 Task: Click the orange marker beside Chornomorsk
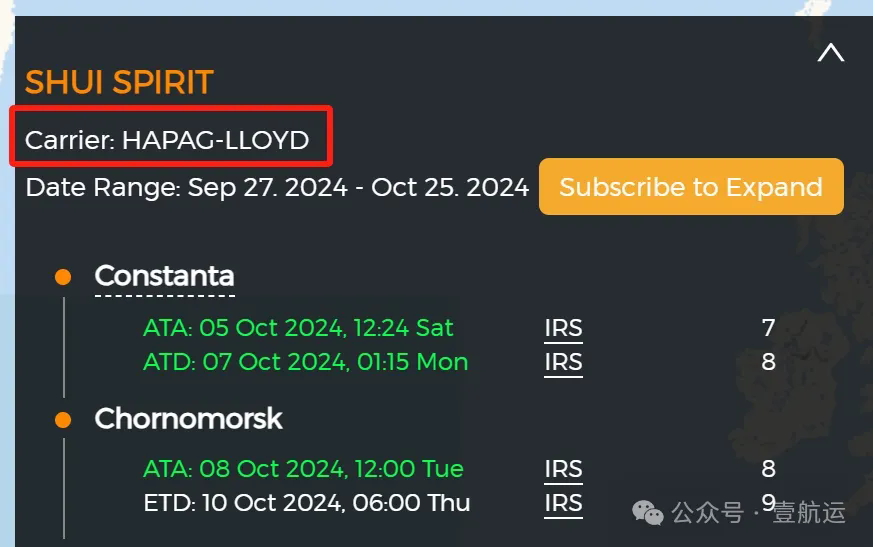63,419
